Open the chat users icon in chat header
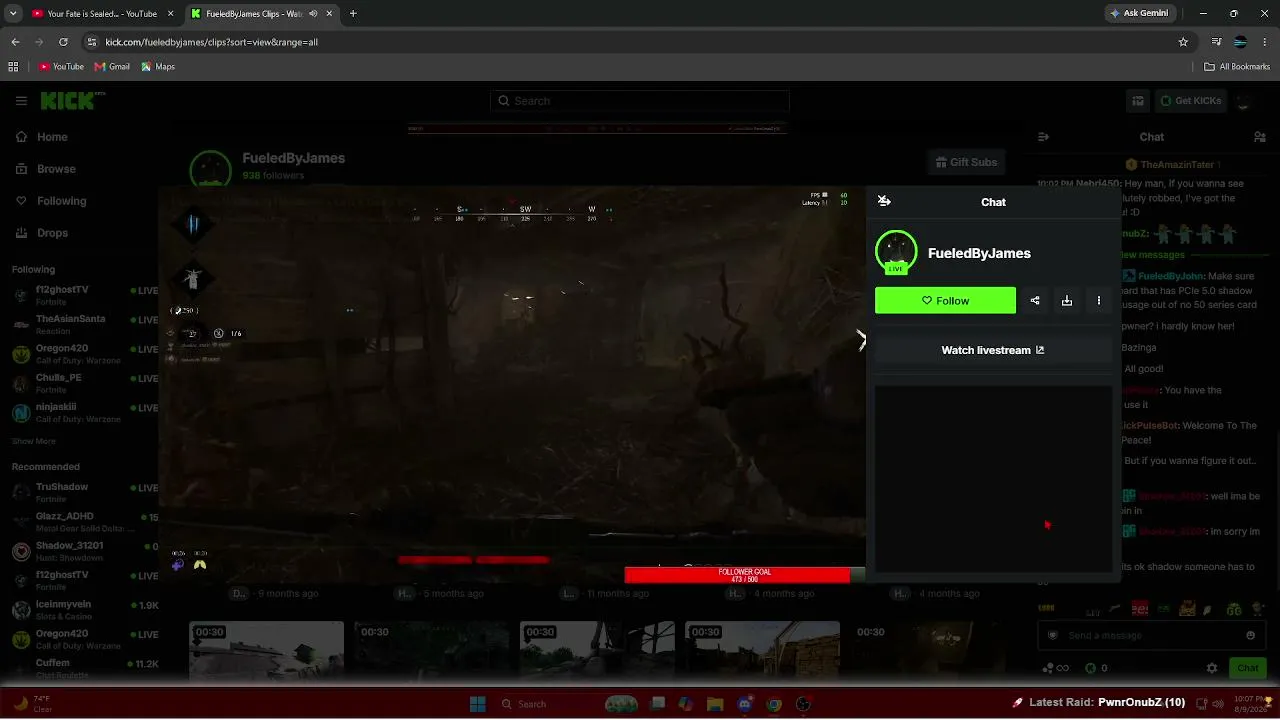The width and height of the screenshot is (1280, 720). coord(1260,137)
